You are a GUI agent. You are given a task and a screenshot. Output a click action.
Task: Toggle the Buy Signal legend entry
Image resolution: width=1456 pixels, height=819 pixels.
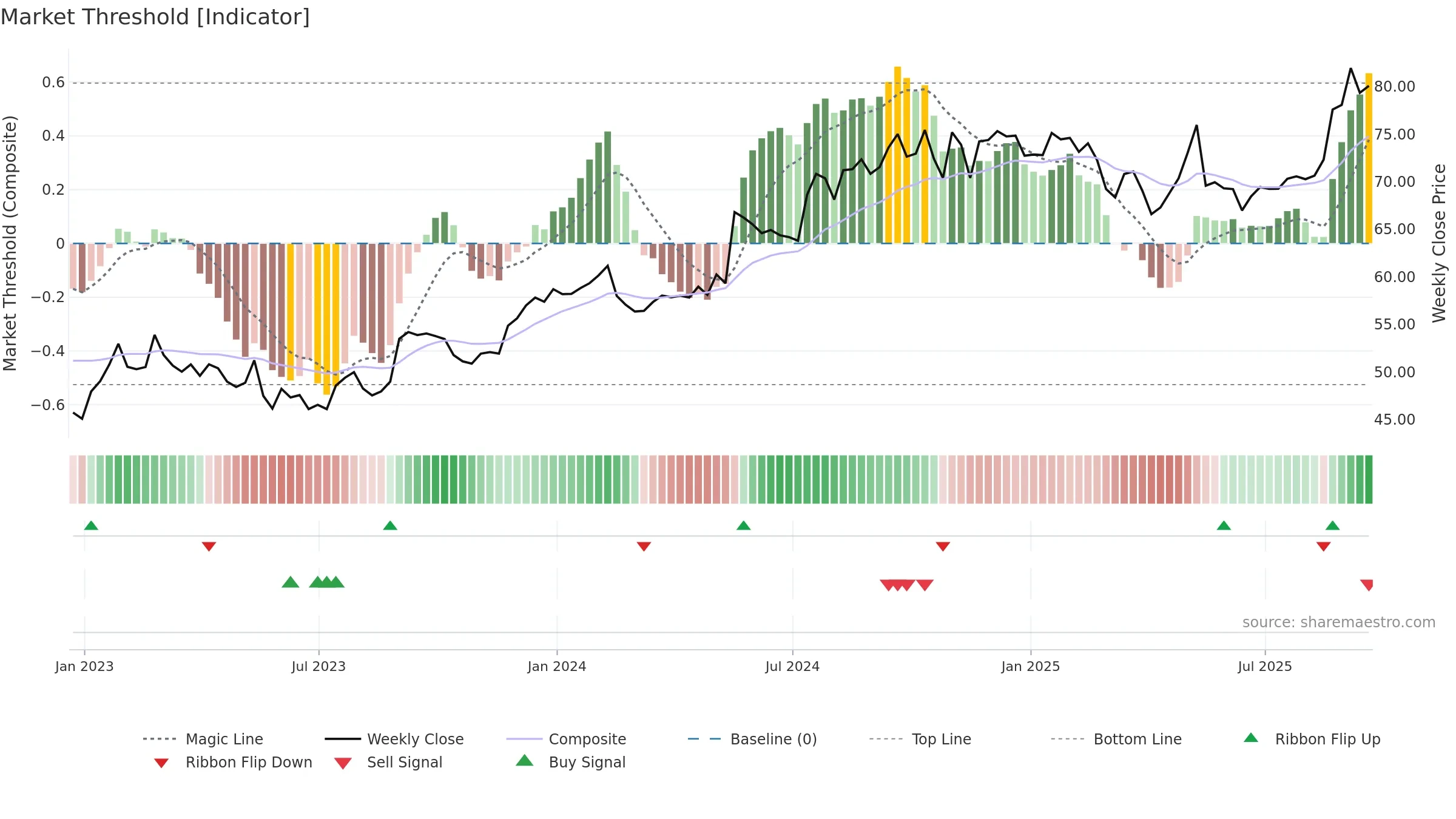pyautogui.click(x=570, y=762)
